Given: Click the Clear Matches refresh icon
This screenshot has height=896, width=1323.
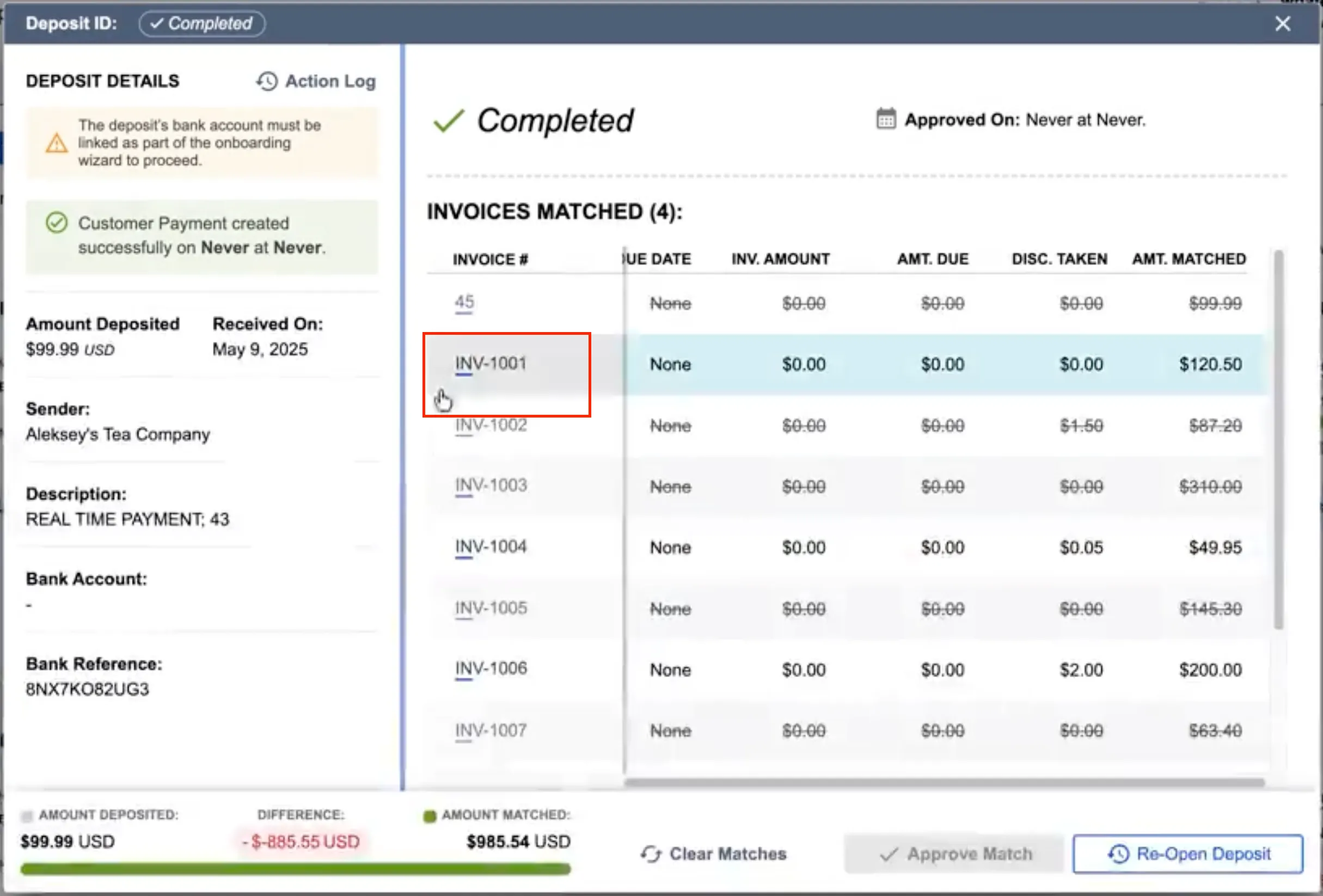Looking at the screenshot, I should (651, 854).
